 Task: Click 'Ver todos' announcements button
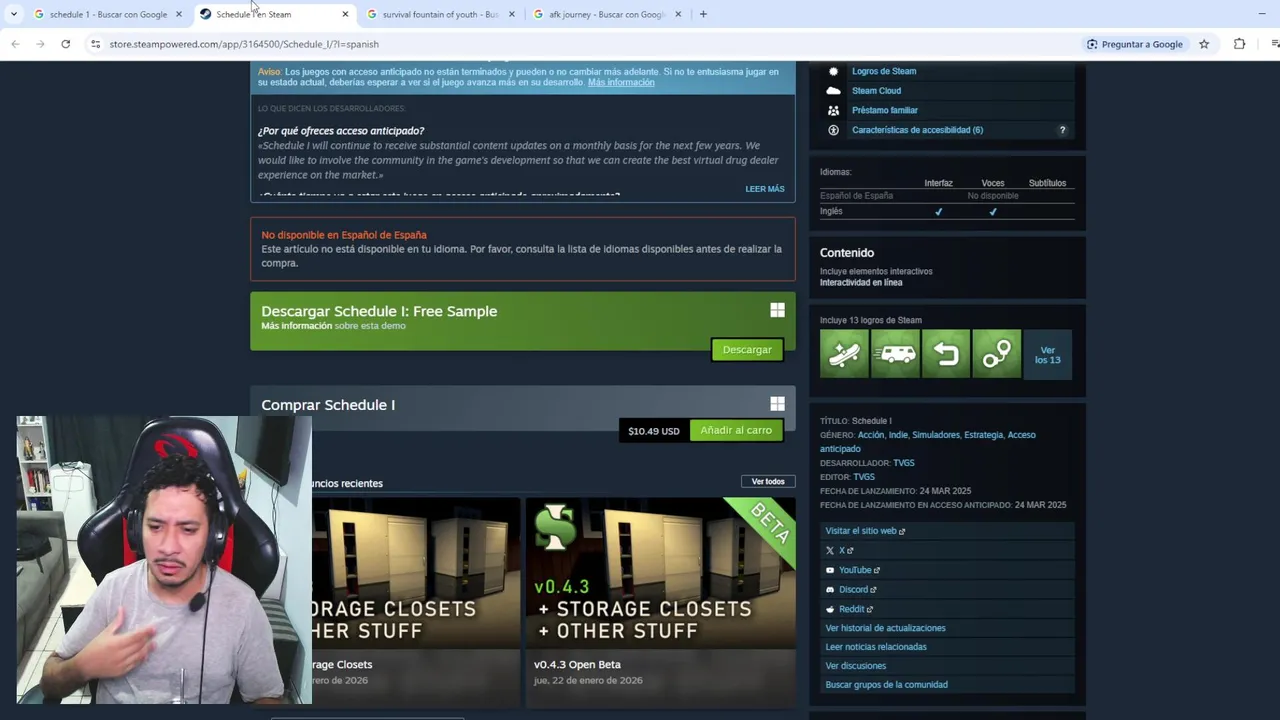(x=768, y=482)
